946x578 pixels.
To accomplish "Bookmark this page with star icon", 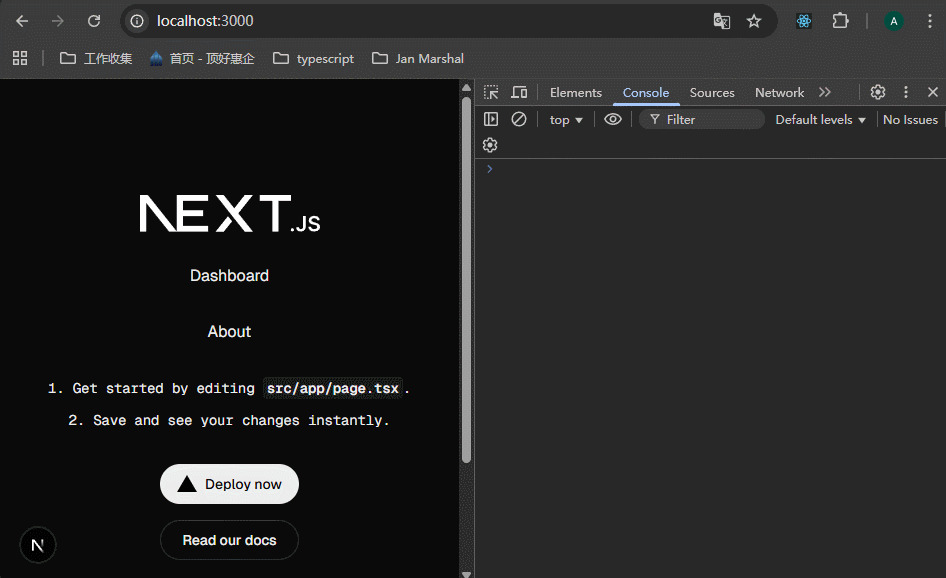I will click(754, 21).
